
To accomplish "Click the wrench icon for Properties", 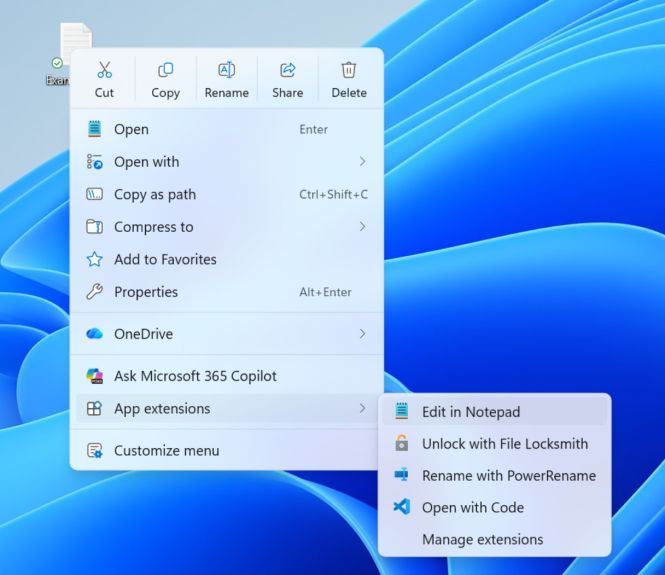I will point(95,292).
